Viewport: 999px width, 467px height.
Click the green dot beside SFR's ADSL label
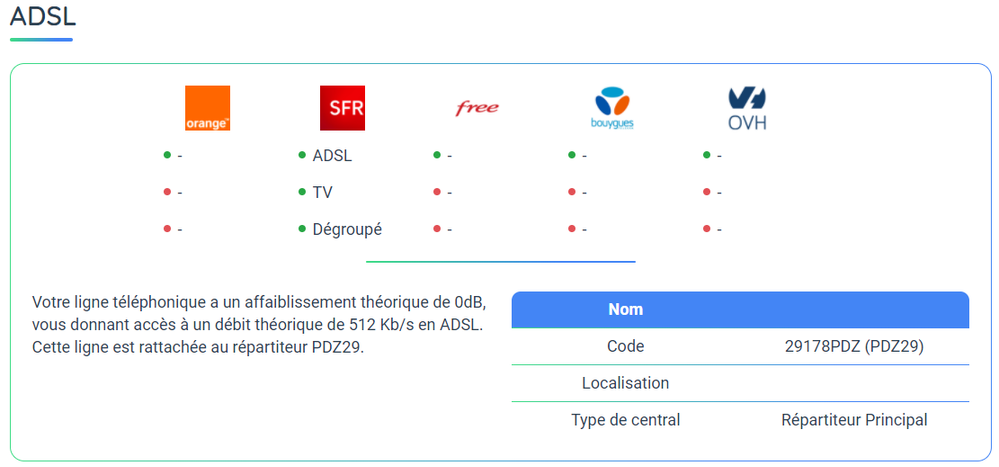click(302, 155)
